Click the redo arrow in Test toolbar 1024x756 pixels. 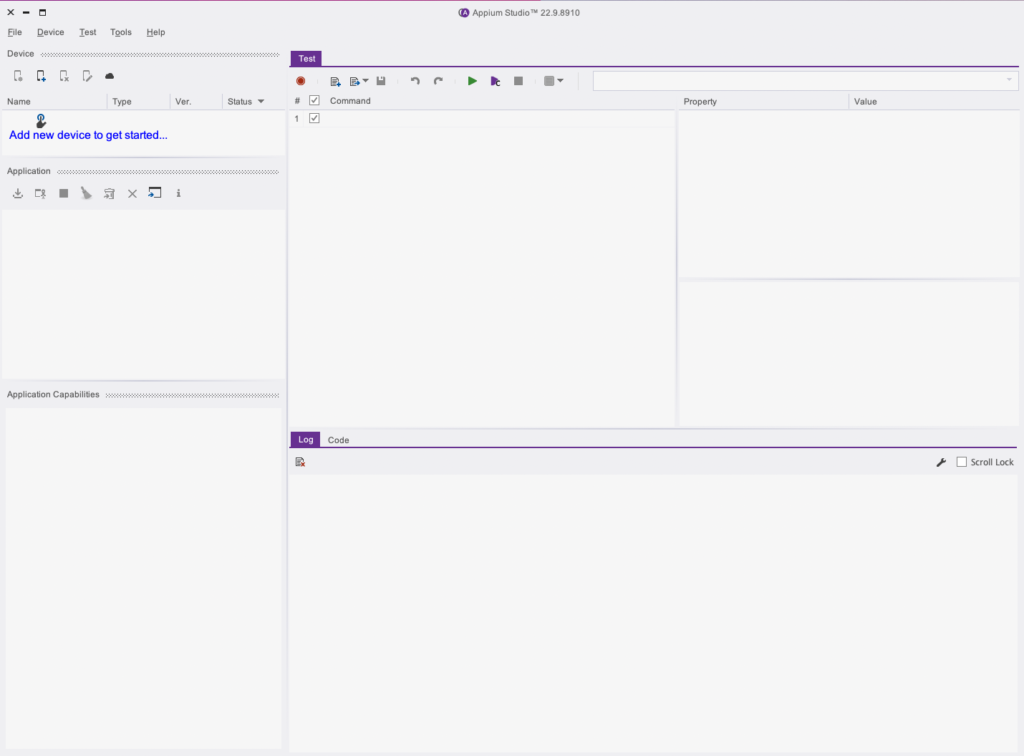438,81
